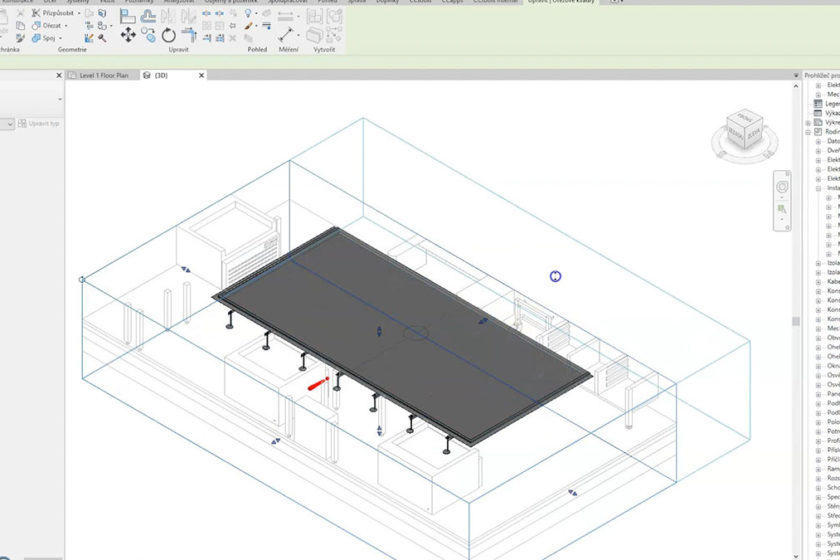Click the Align tool icon
Image resolution: width=840 pixels, height=560 pixels.
tap(128, 16)
